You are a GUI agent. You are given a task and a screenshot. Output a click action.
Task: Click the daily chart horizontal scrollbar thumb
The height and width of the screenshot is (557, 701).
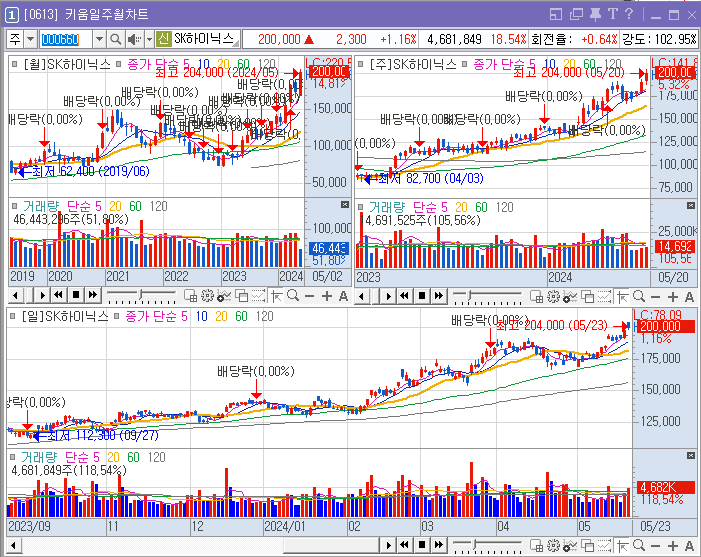332,545
